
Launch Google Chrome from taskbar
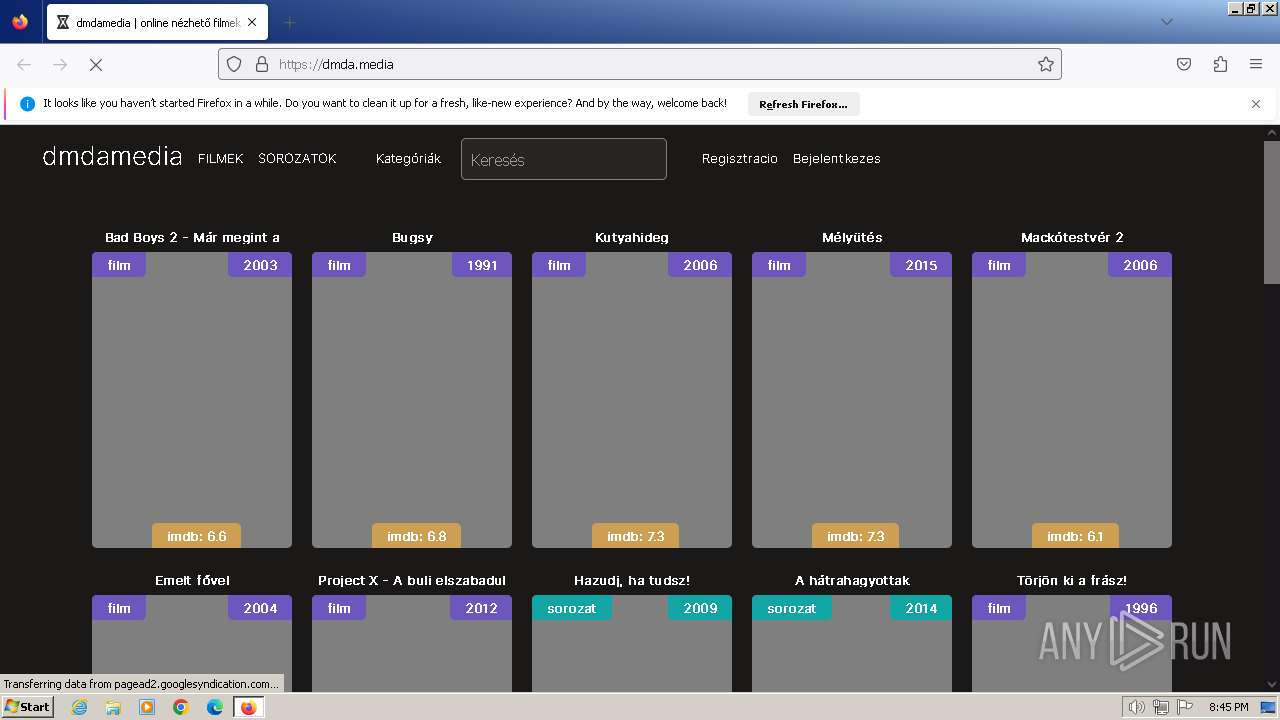181,707
